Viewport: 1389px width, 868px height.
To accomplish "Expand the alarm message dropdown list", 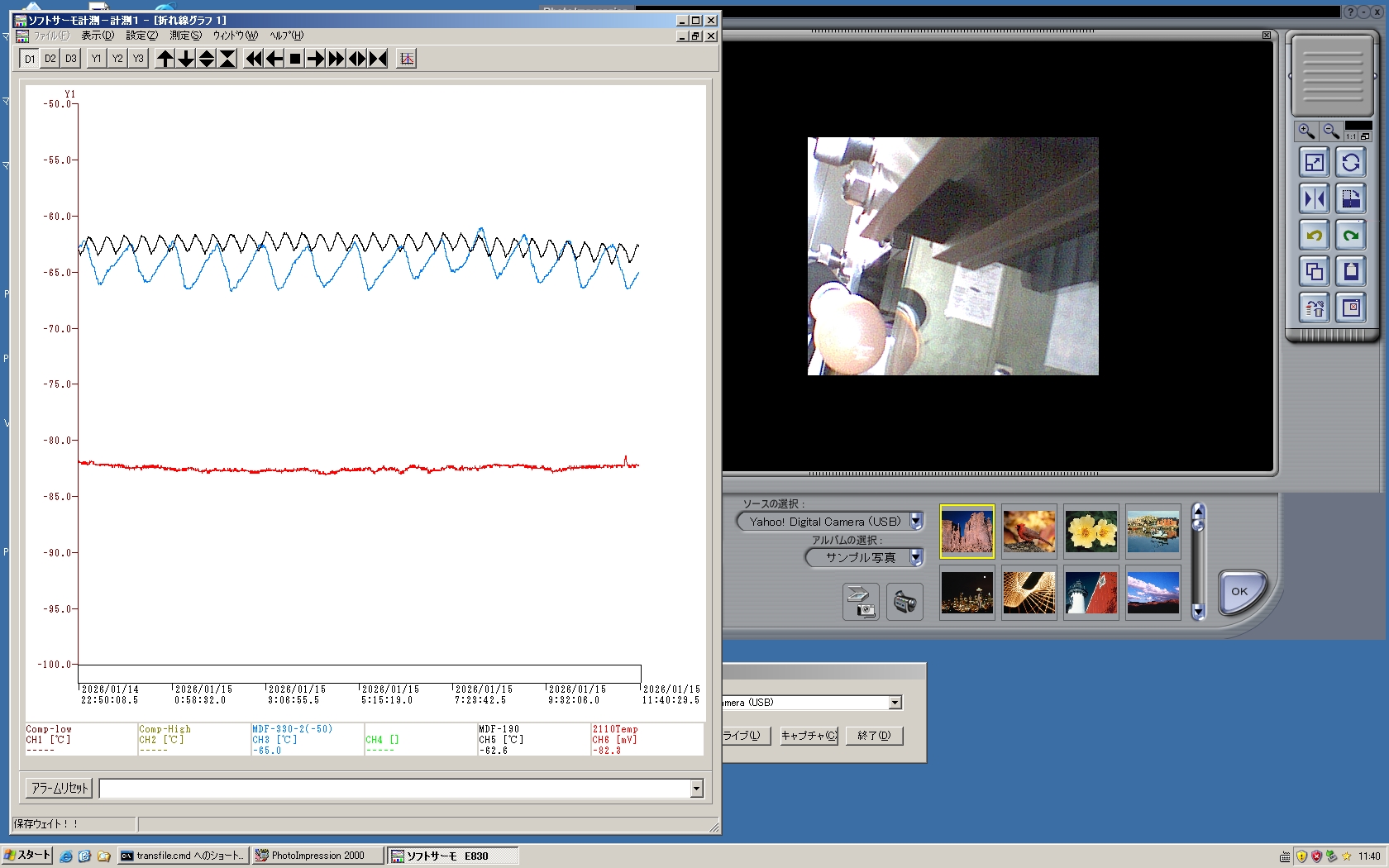I will pyautogui.click(x=696, y=789).
